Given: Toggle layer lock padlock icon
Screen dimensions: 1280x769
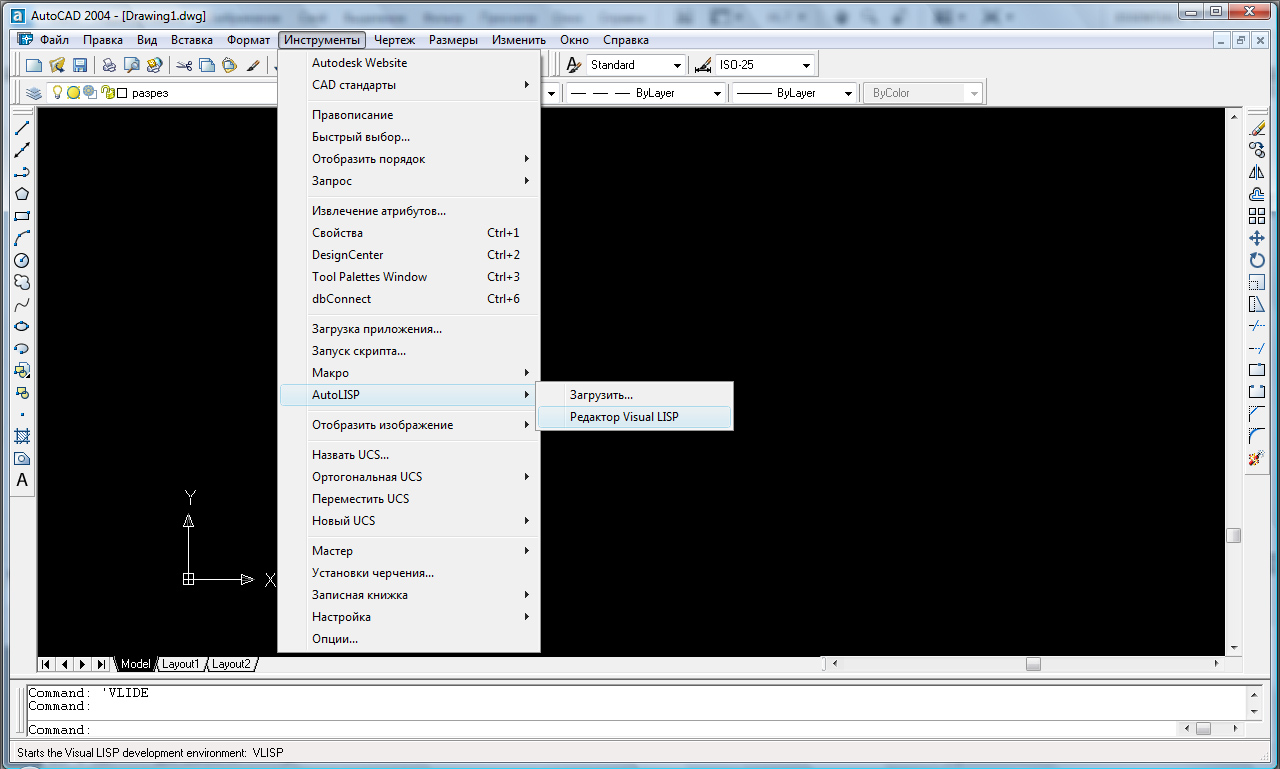Looking at the screenshot, I should [107, 93].
